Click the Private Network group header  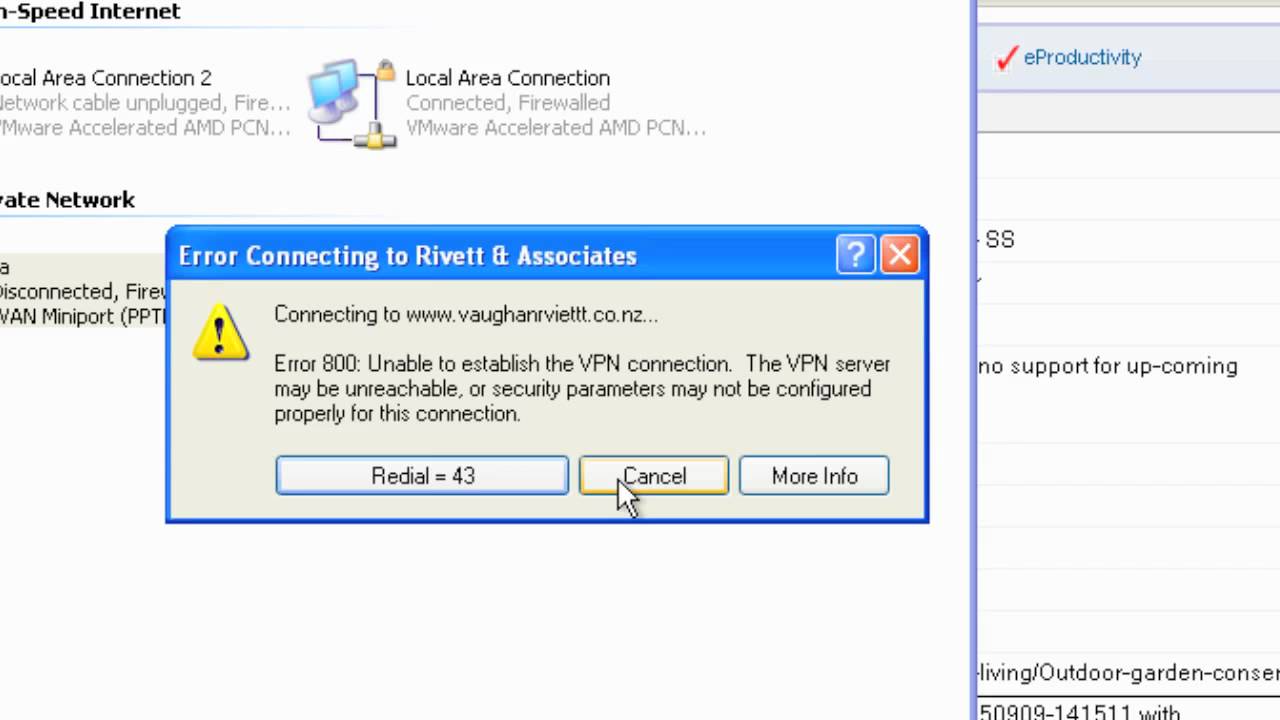tap(67, 200)
